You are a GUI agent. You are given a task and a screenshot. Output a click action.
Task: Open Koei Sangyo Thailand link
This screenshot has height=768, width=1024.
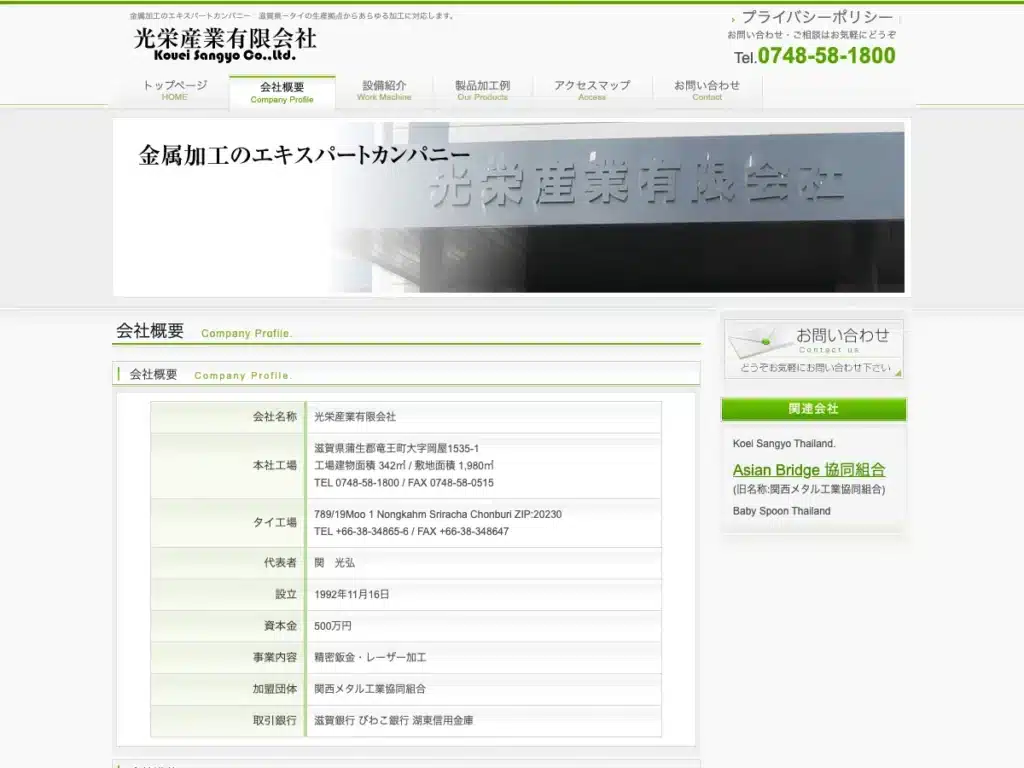[784, 443]
